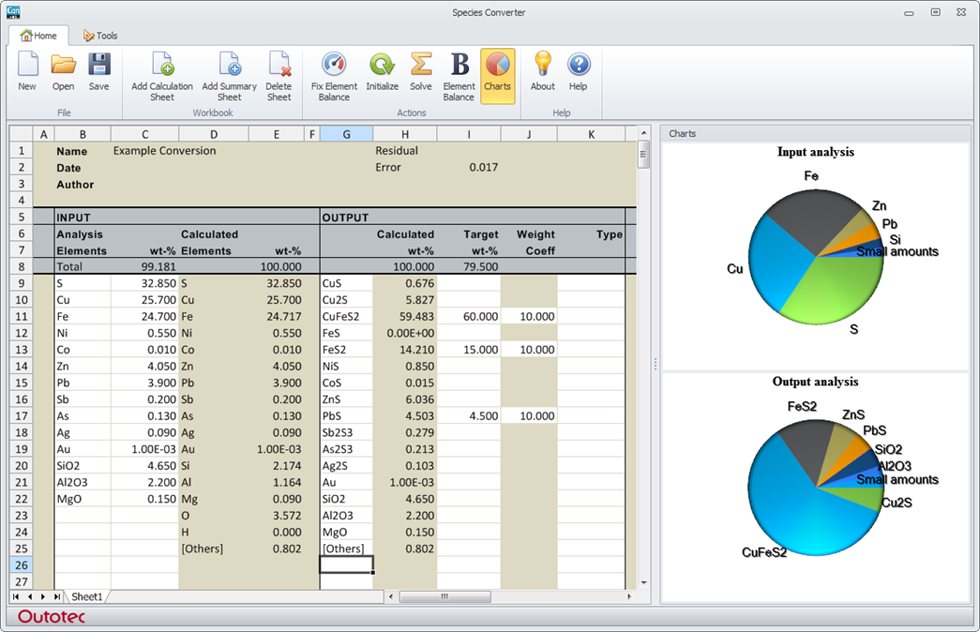Image resolution: width=980 pixels, height=632 pixels.
Task: Open Help documentation
Action: click(x=578, y=72)
